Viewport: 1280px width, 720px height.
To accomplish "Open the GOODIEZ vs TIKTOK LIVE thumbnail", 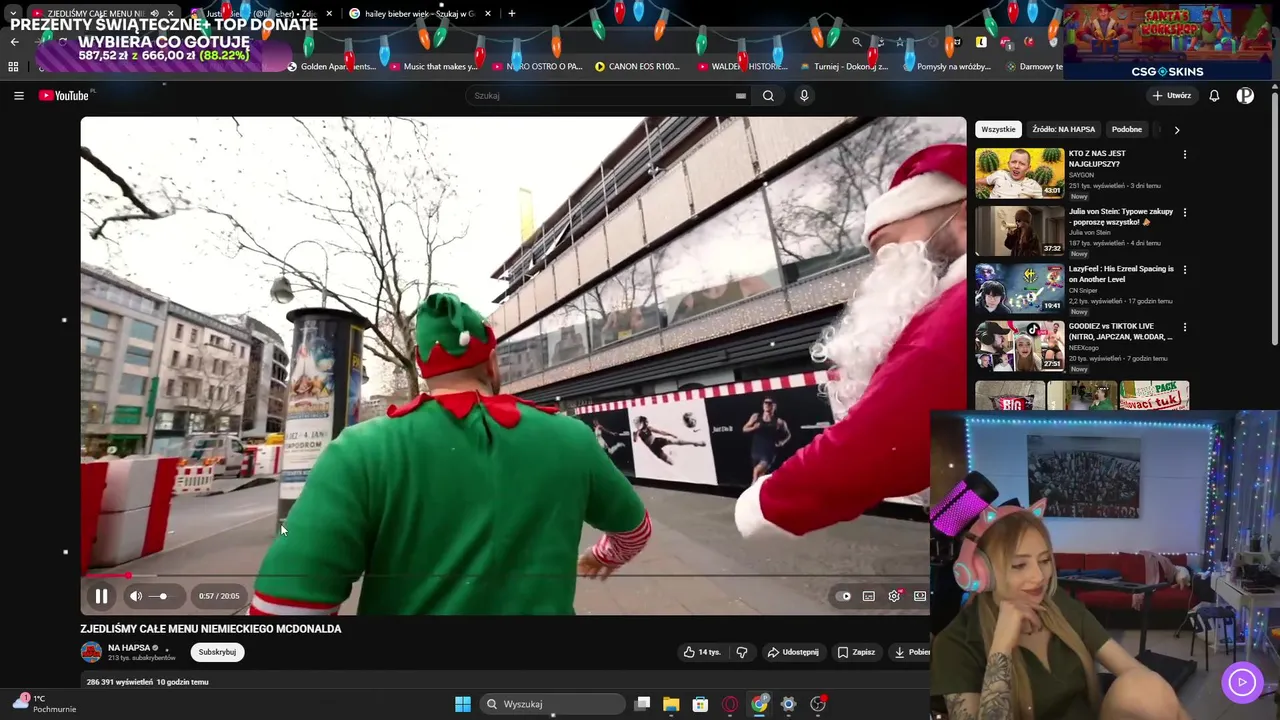I will coord(1020,346).
